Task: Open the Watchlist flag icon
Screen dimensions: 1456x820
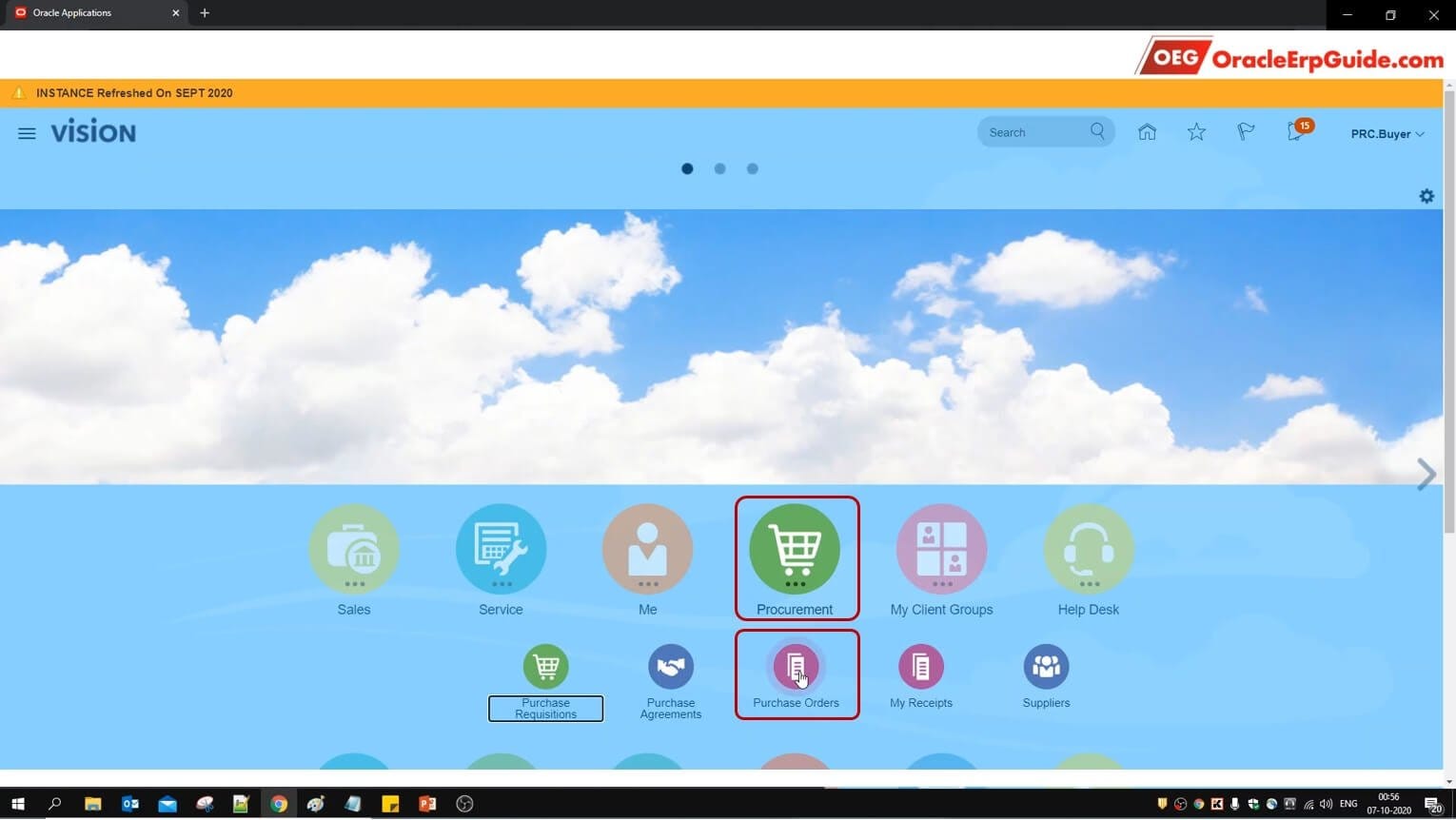Action: [x=1246, y=132]
